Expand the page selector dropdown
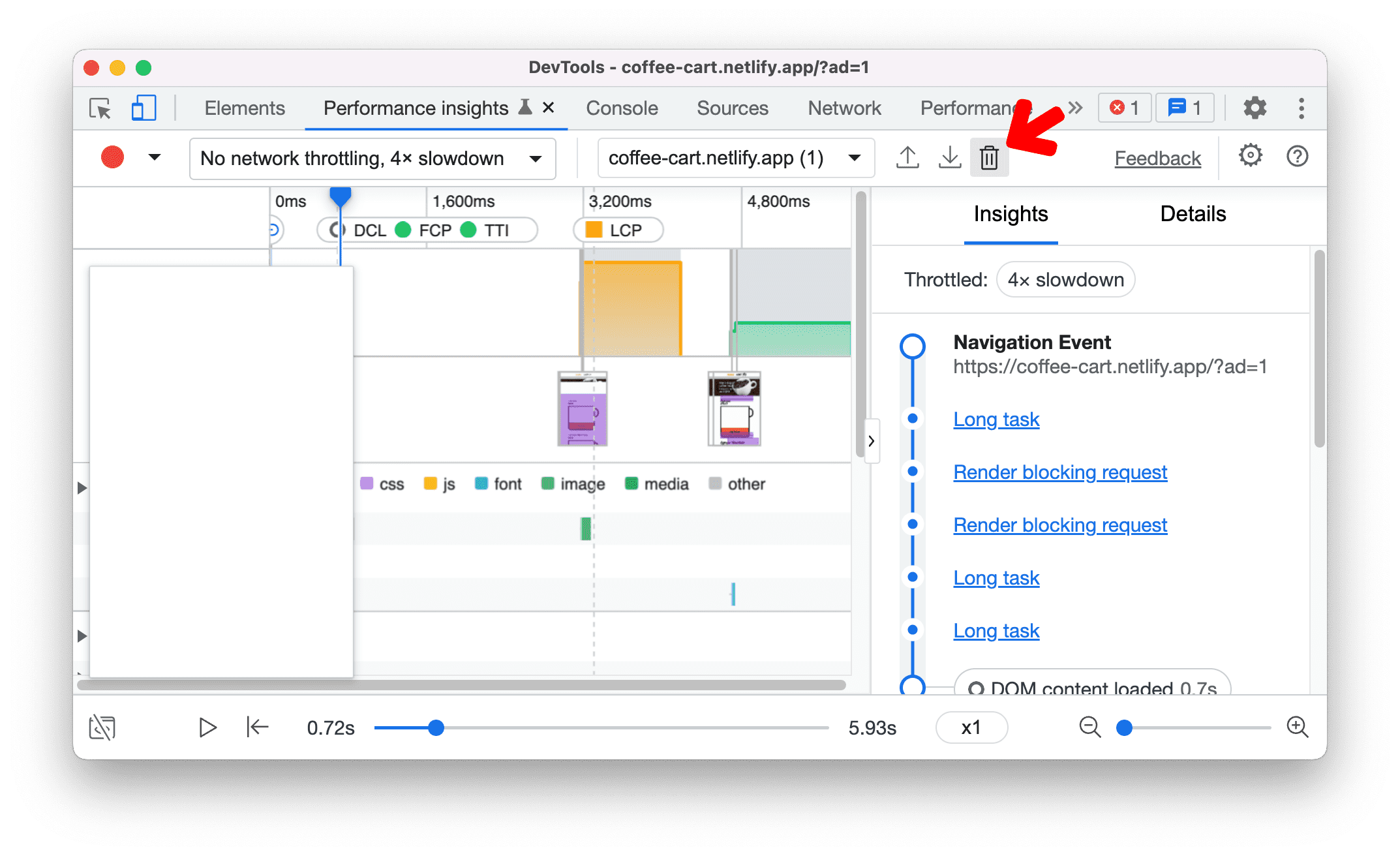The height and width of the screenshot is (856, 1400). [x=856, y=157]
